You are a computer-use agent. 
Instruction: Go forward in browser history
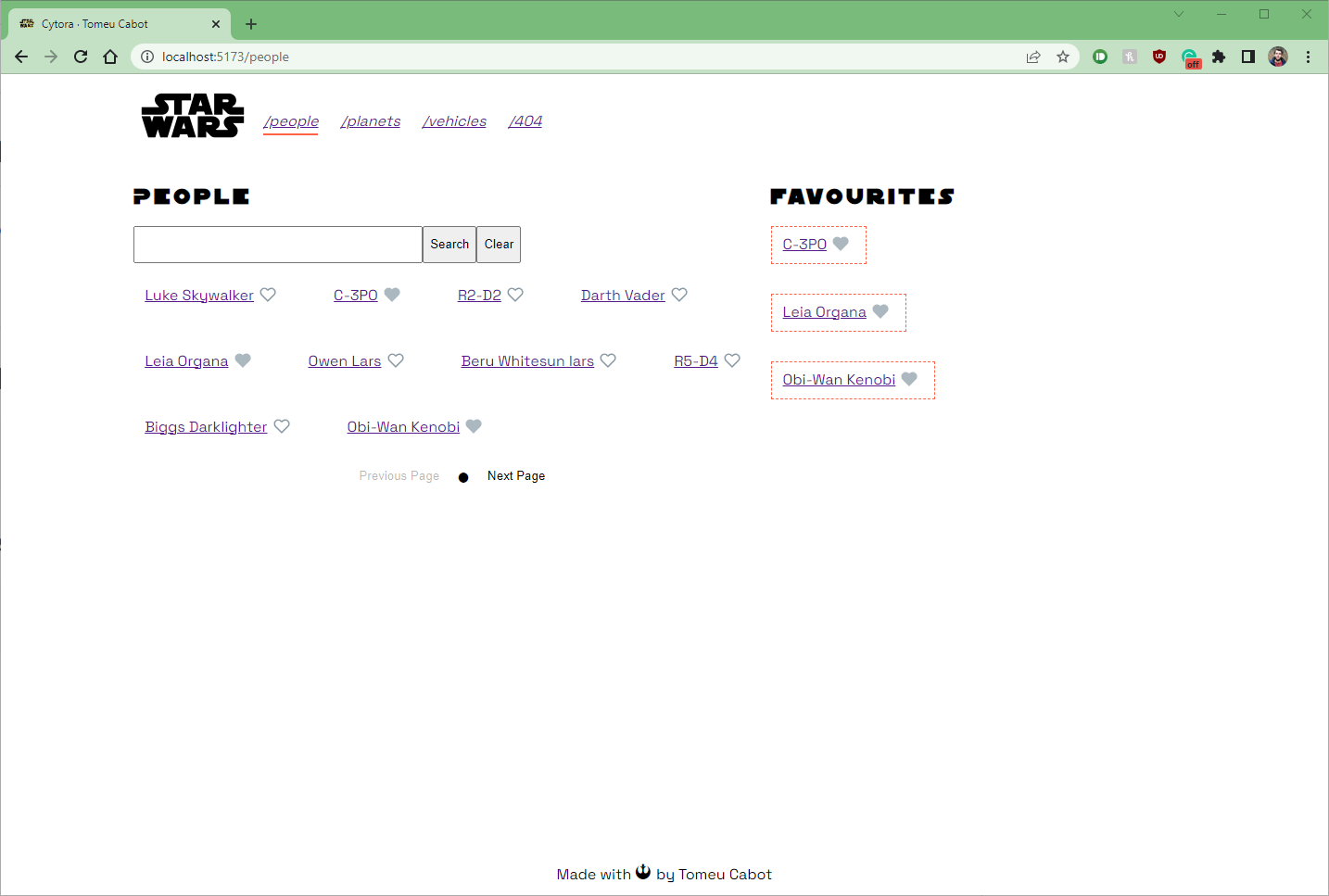[51, 57]
